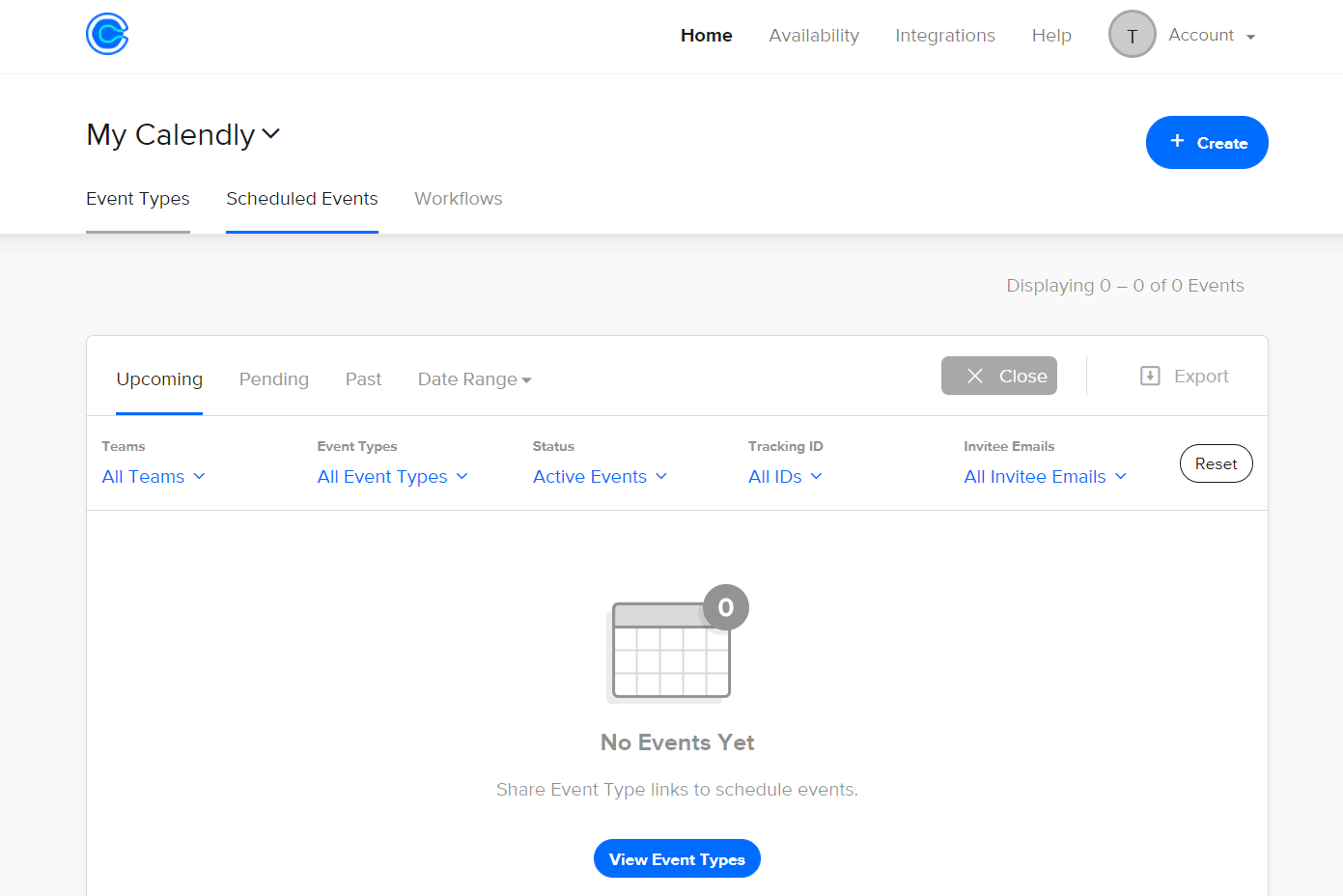Open the Help menu
Viewport: 1343px width, 896px height.
(1051, 36)
